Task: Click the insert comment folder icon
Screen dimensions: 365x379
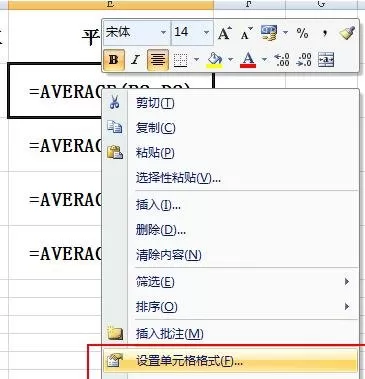Action: click(115, 333)
